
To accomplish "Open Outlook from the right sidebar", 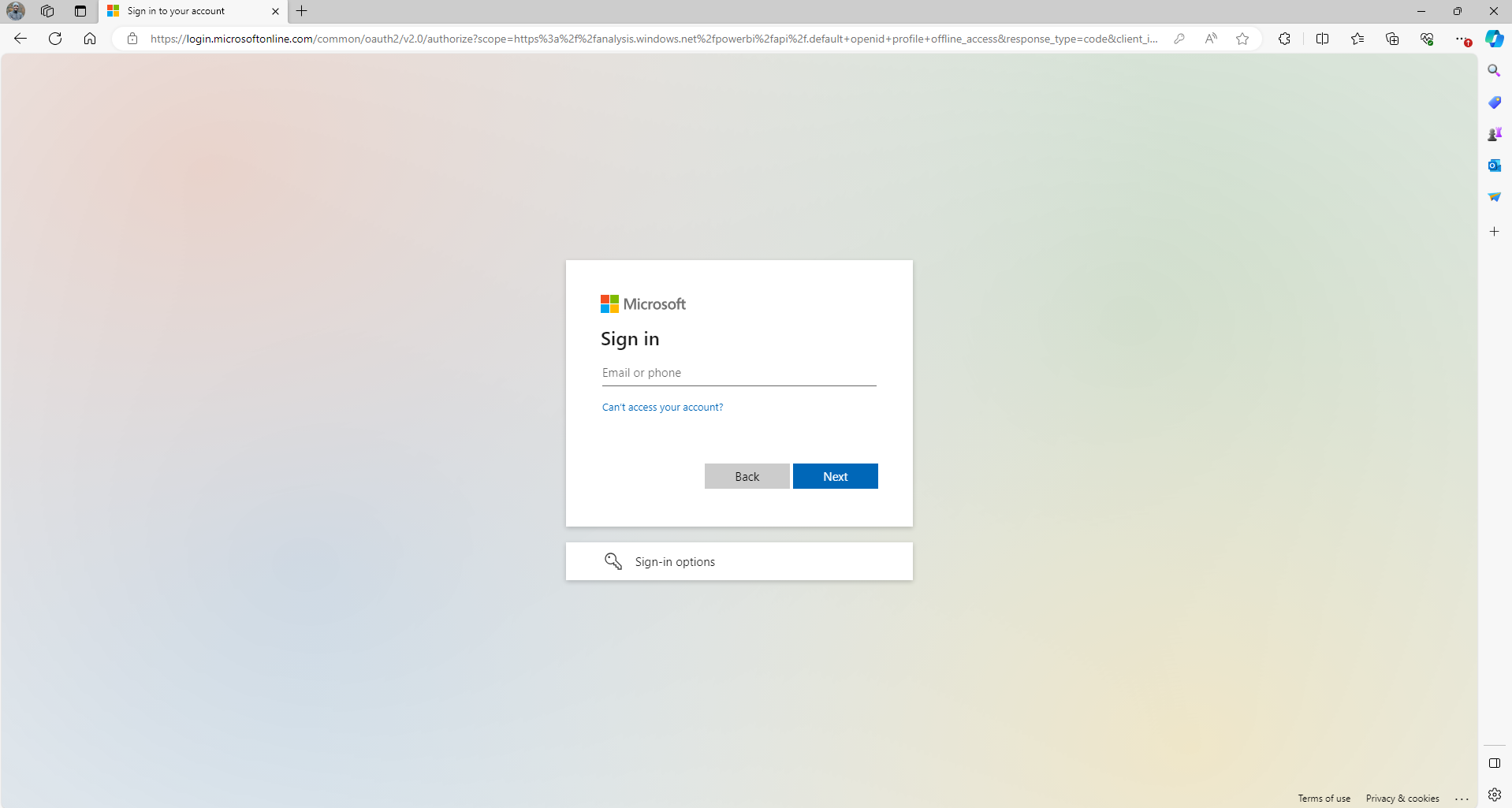I will pos(1494,165).
